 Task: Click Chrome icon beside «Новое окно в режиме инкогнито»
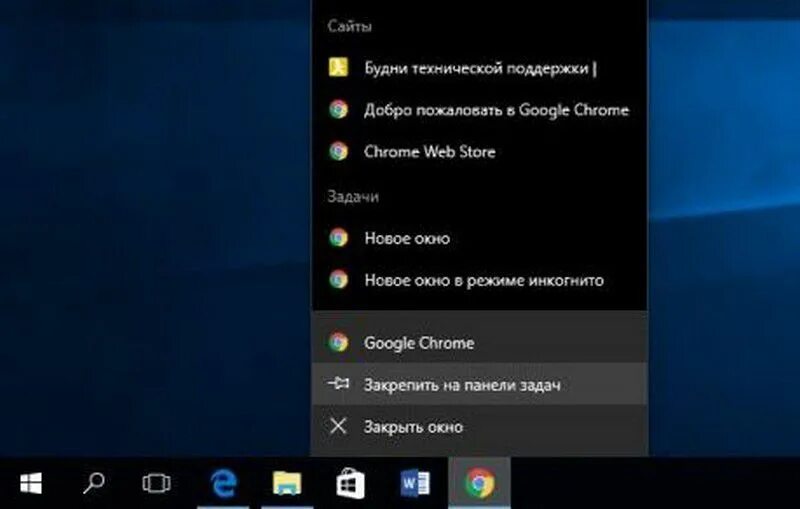338,279
